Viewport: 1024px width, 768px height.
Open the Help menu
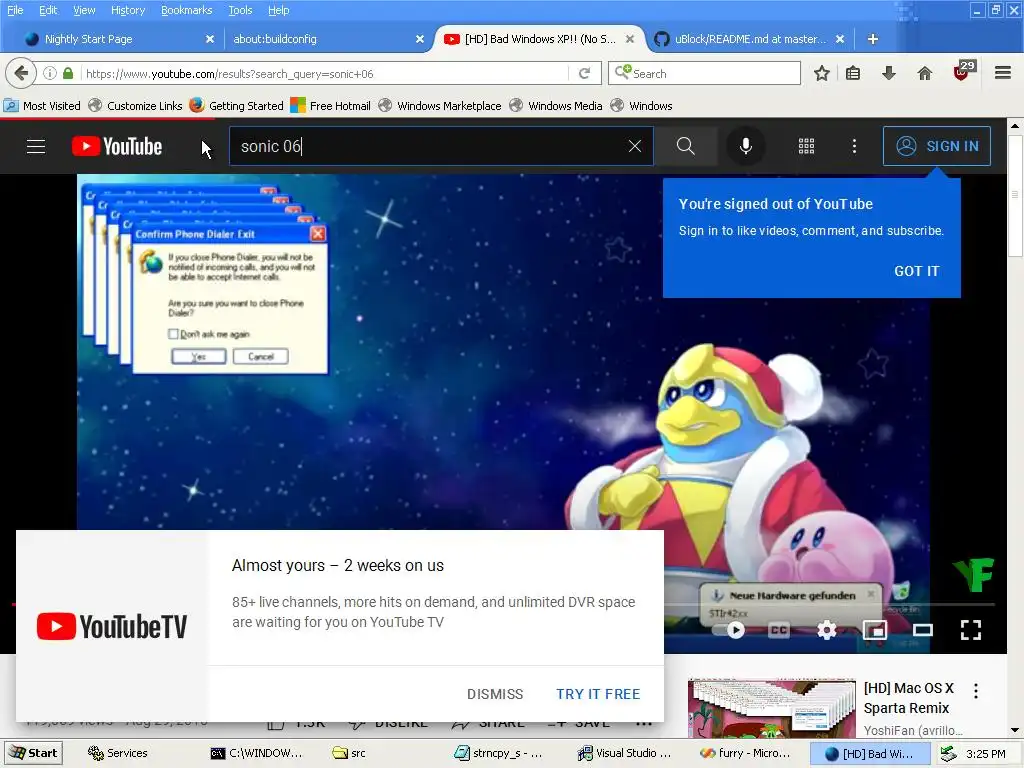click(x=279, y=10)
